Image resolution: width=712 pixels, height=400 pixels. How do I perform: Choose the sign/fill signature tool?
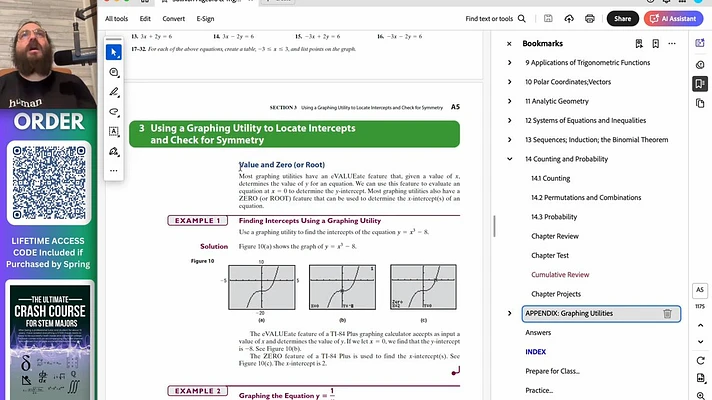[114, 151]
